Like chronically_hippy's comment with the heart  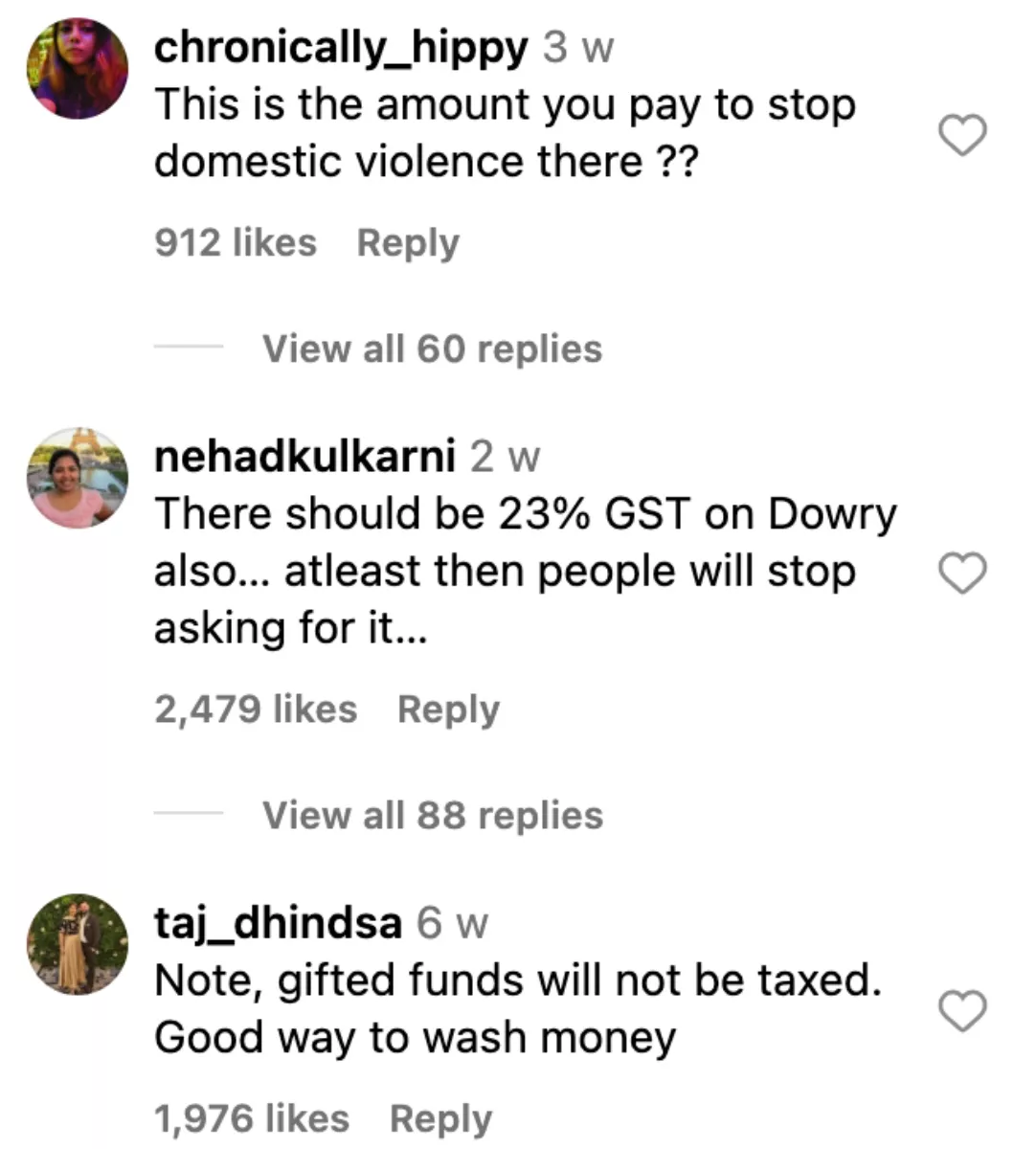(x=961, y=135)
